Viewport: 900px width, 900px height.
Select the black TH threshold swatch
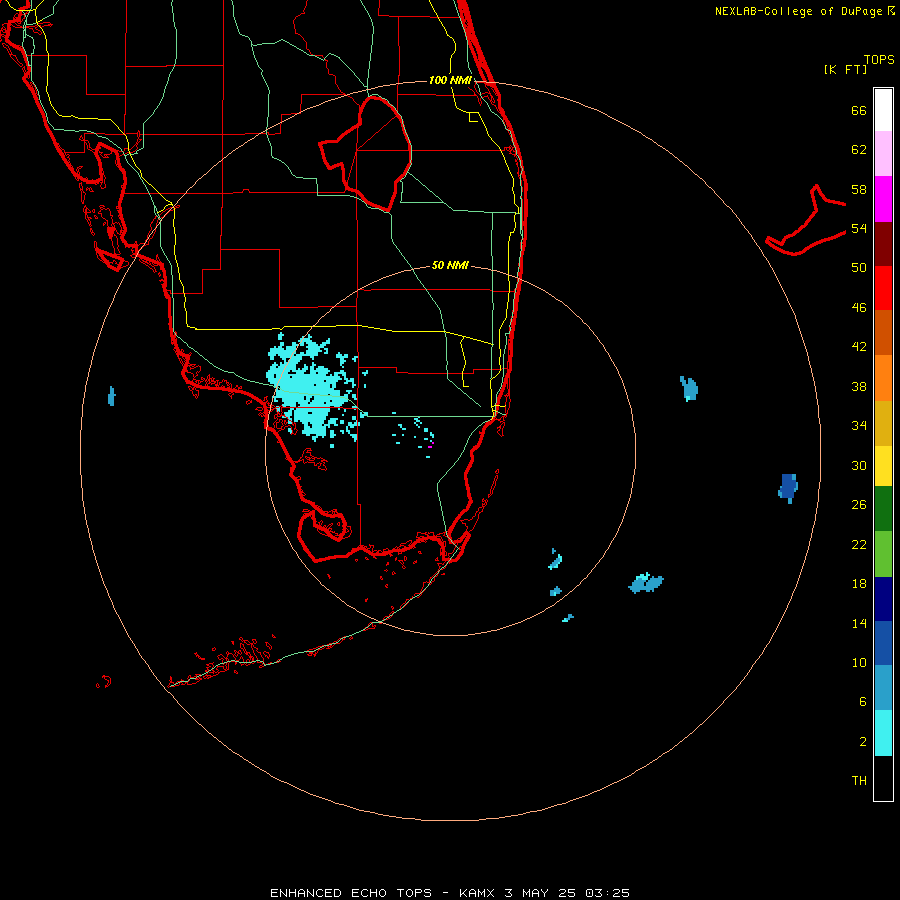click(883, 778)
